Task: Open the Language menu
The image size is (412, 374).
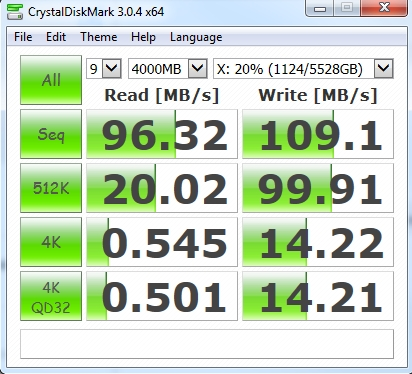Action: click(196, 37)
